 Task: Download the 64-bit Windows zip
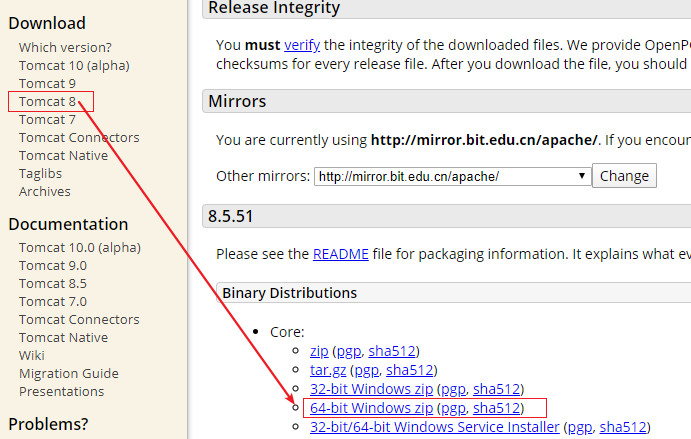point(372,408)
